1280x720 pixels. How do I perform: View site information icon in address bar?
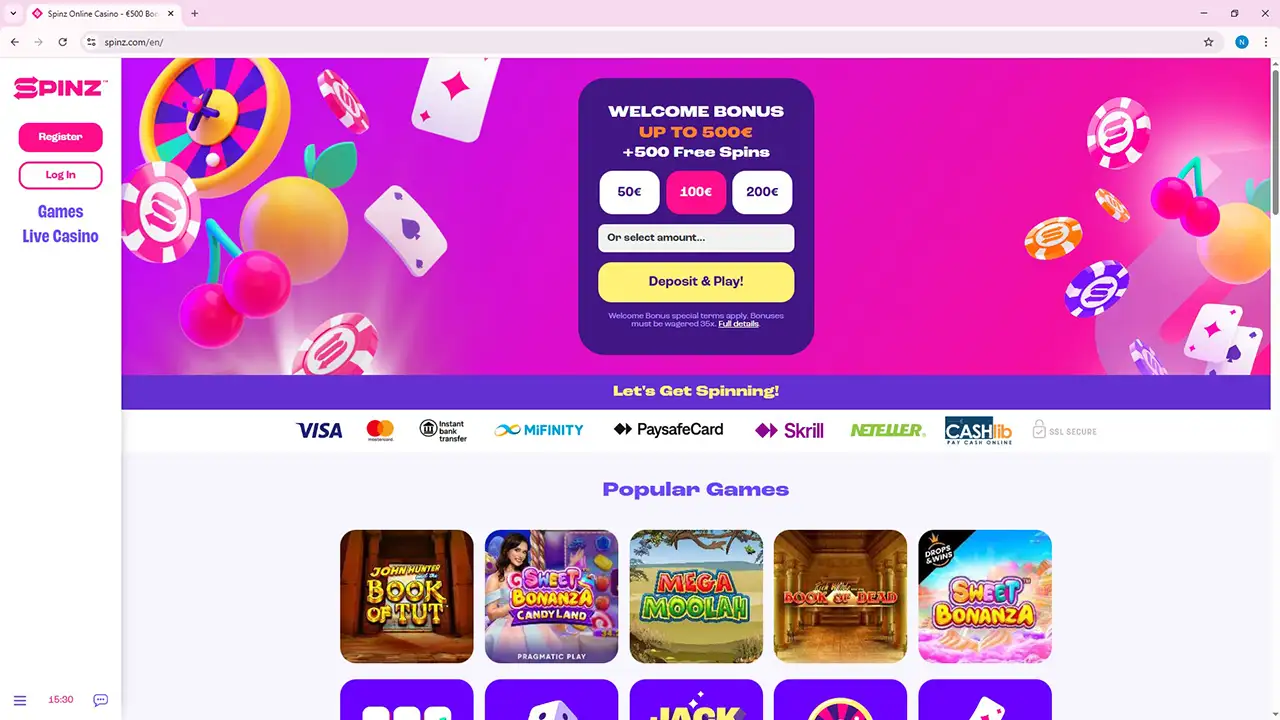[91, 42]
